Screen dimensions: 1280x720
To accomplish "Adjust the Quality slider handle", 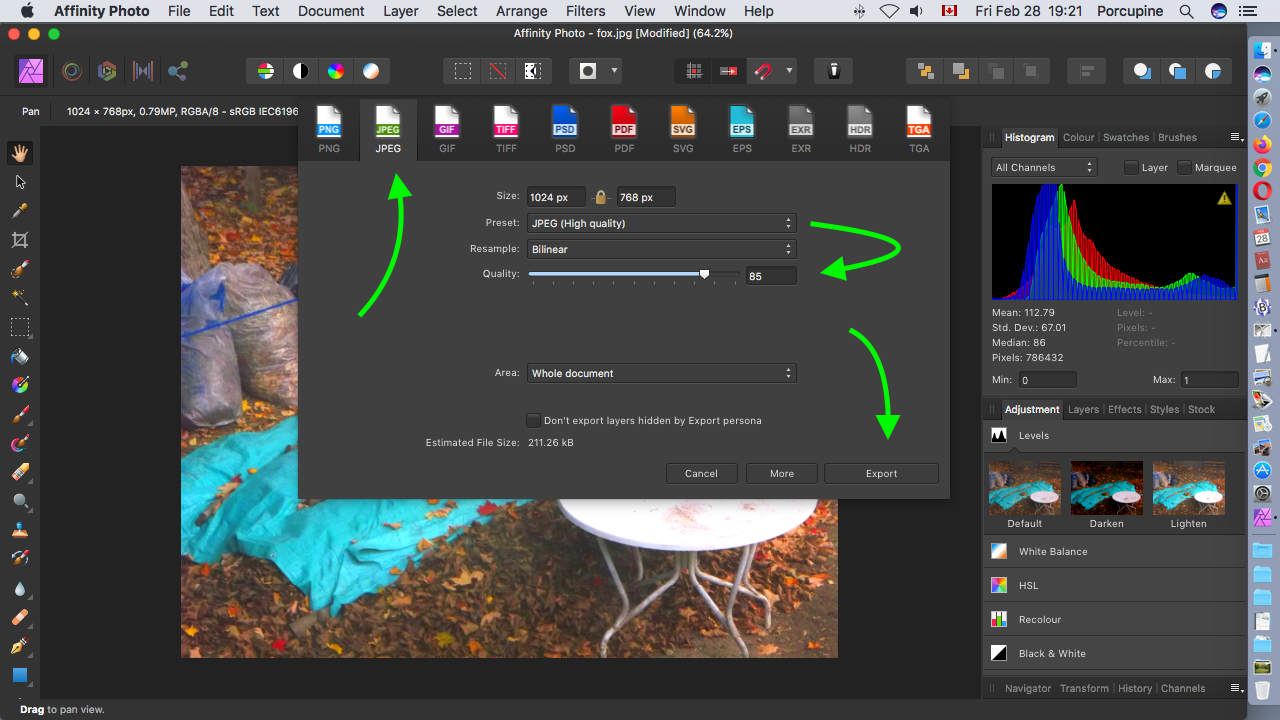I will [x=704, y=274].
